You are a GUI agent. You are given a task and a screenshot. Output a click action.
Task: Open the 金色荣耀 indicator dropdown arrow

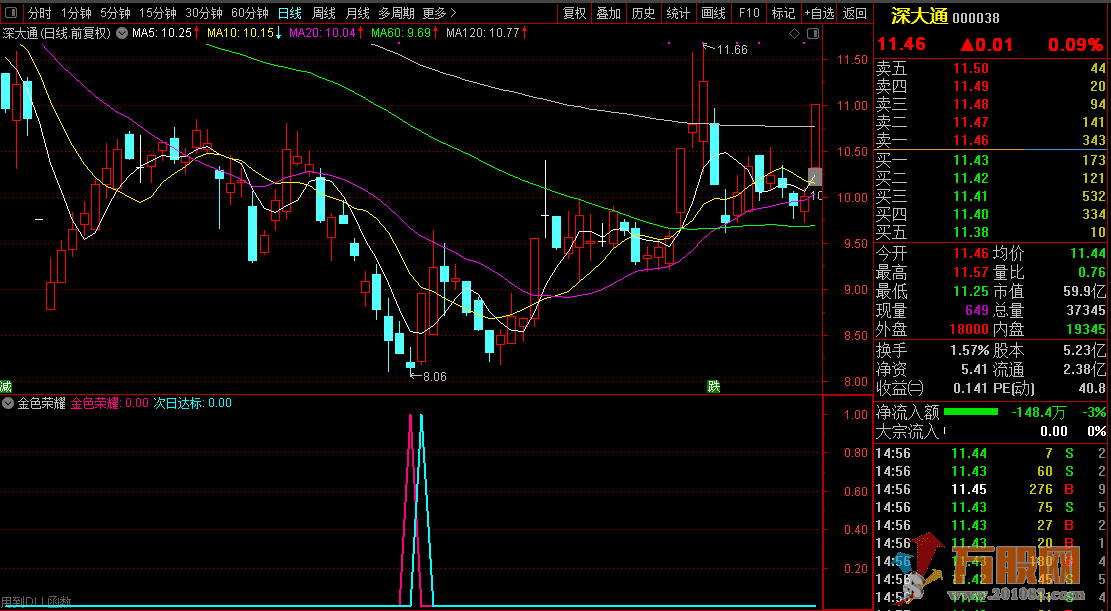pyautogui.click(x=9, y=403)
